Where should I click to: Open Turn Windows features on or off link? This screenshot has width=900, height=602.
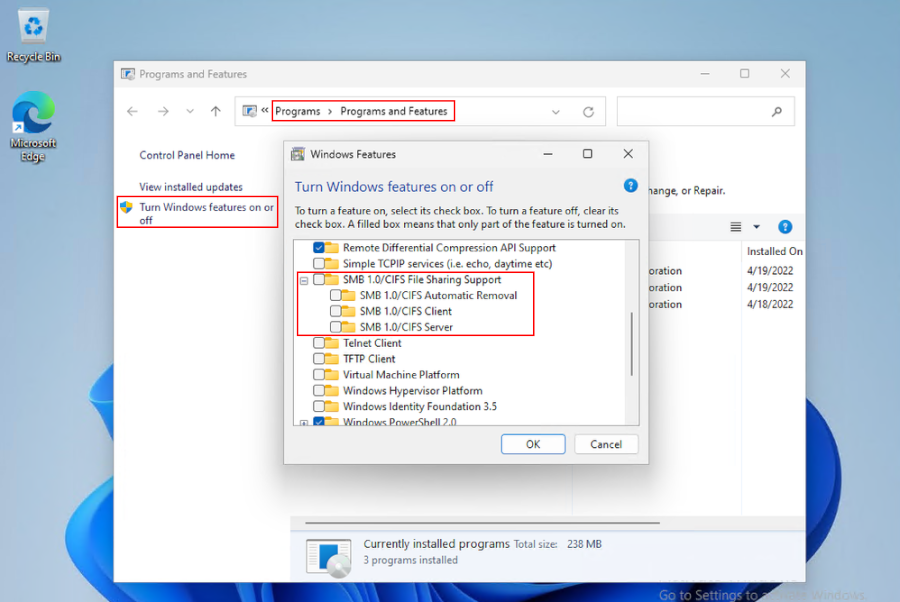(x=206, y=213)
